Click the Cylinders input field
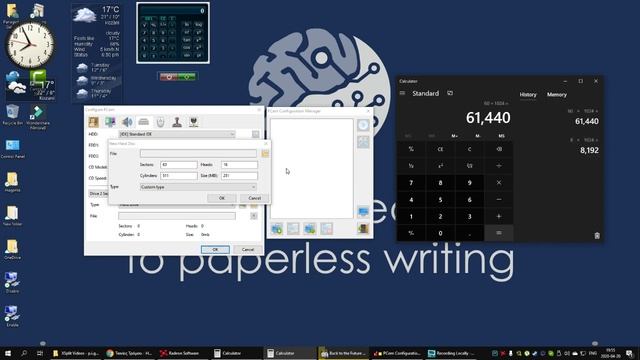 tap(179, 176)
